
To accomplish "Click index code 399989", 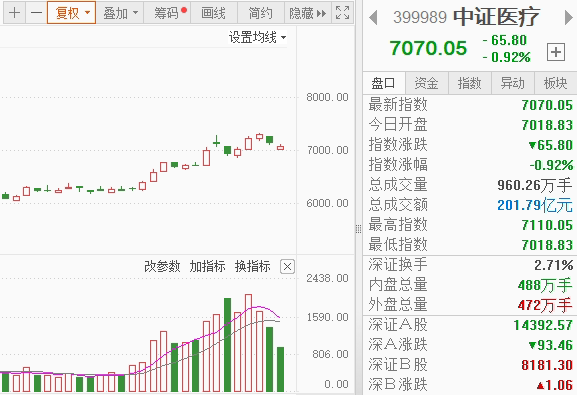I will click(420, 17).
